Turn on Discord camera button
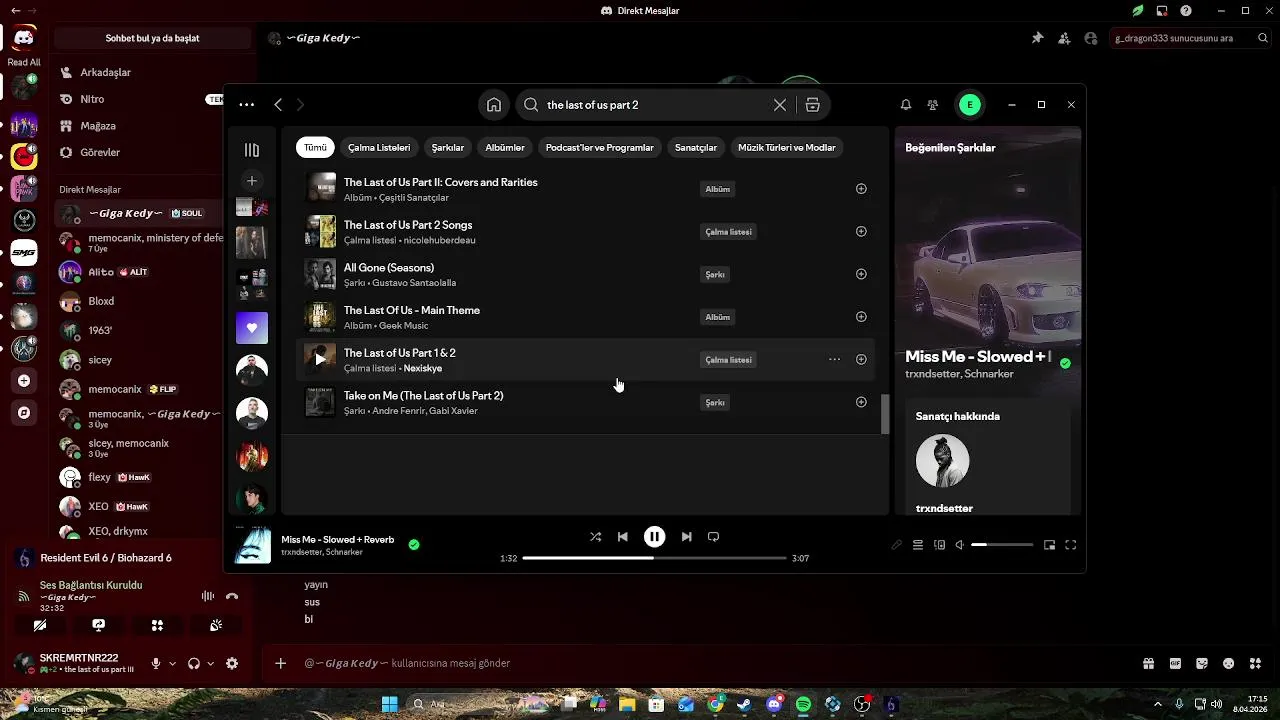1280x720 pixels. coord(40,625)
